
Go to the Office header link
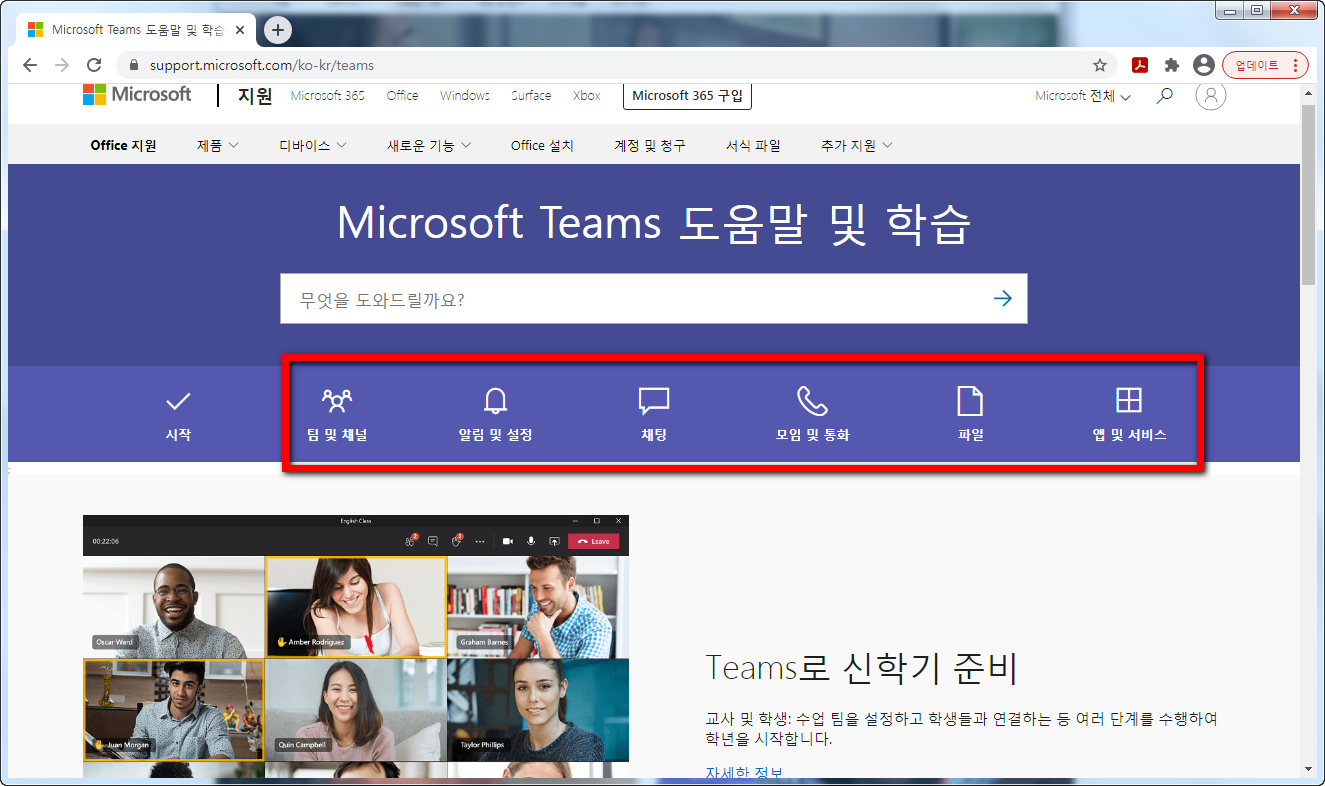coord(402,95)
